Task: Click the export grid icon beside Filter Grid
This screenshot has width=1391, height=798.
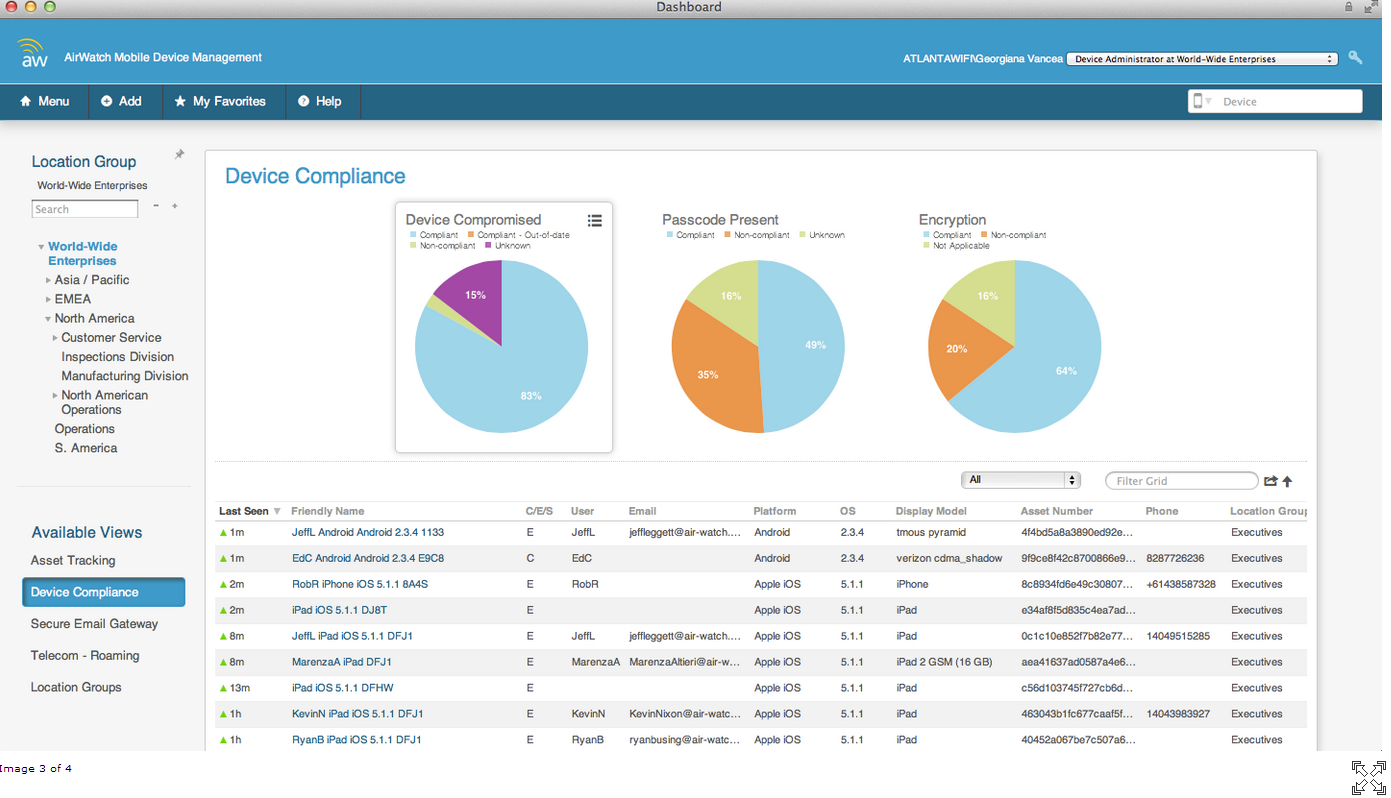Action: tap(1271, 481)
